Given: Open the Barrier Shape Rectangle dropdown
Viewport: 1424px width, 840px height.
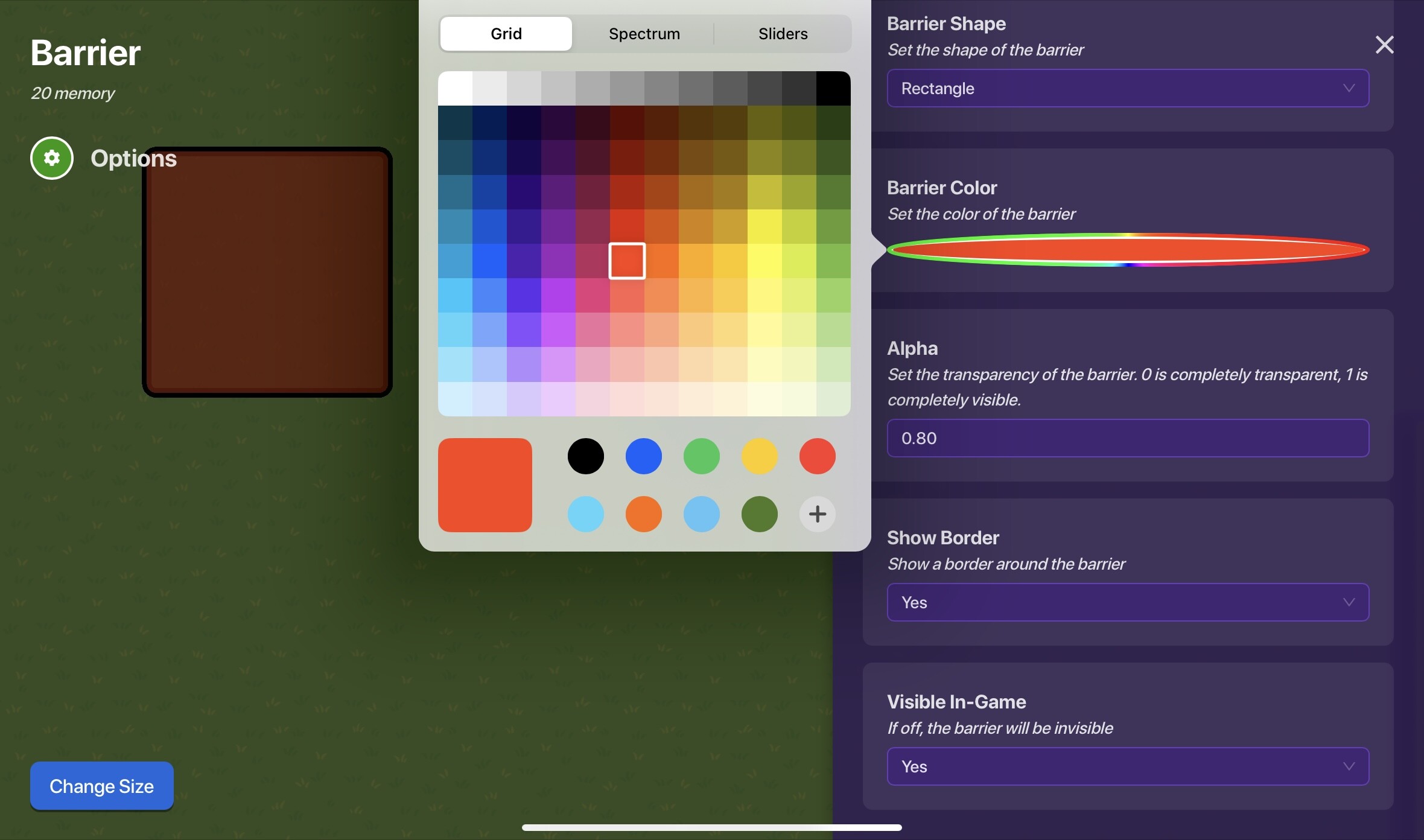Looking at the screenshot, I should tap(1127, 89).
